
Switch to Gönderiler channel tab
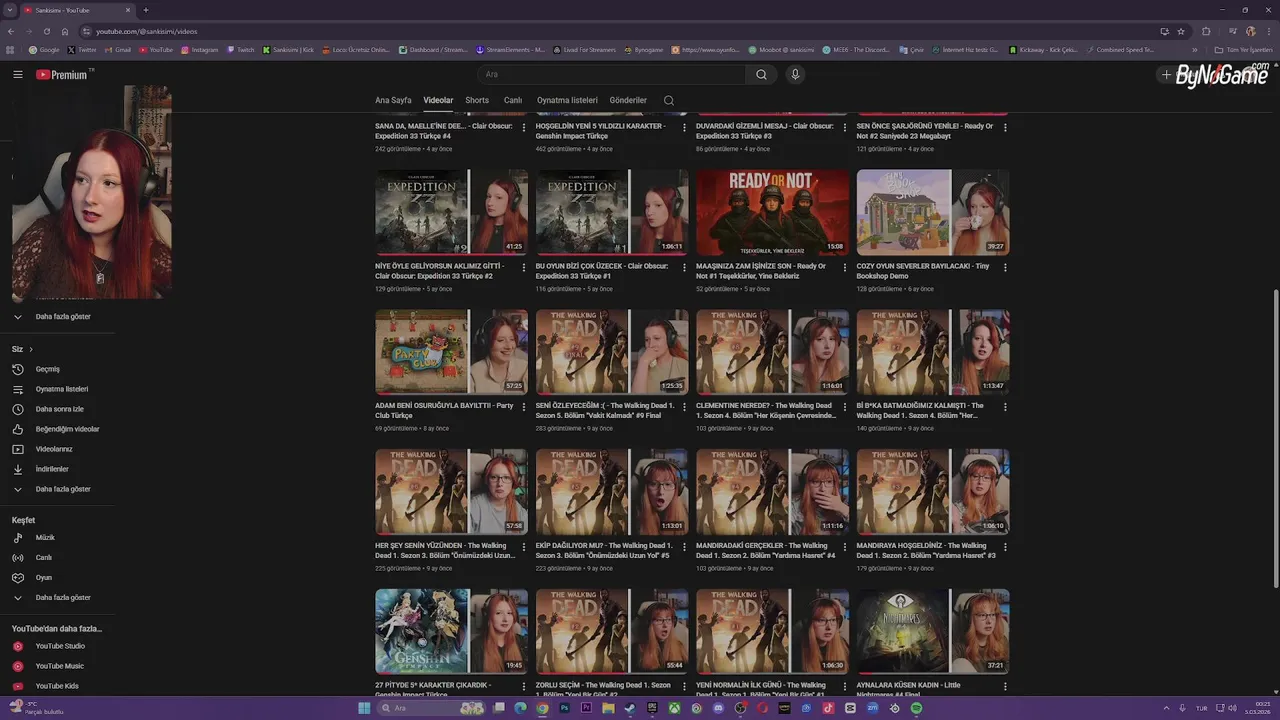(x=628, y=100)
